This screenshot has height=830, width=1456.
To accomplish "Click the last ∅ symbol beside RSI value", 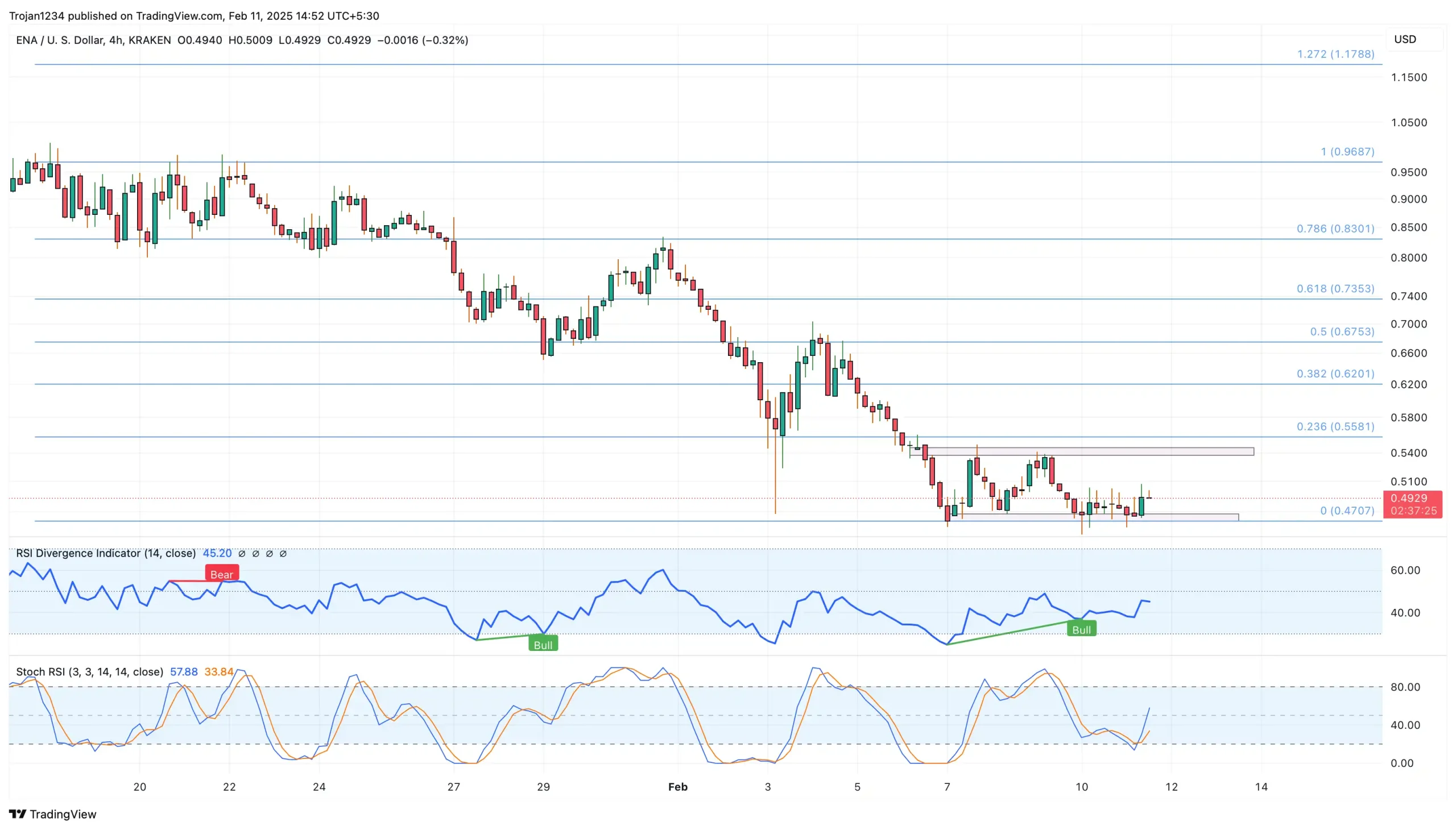I will (x=283, y=554).
